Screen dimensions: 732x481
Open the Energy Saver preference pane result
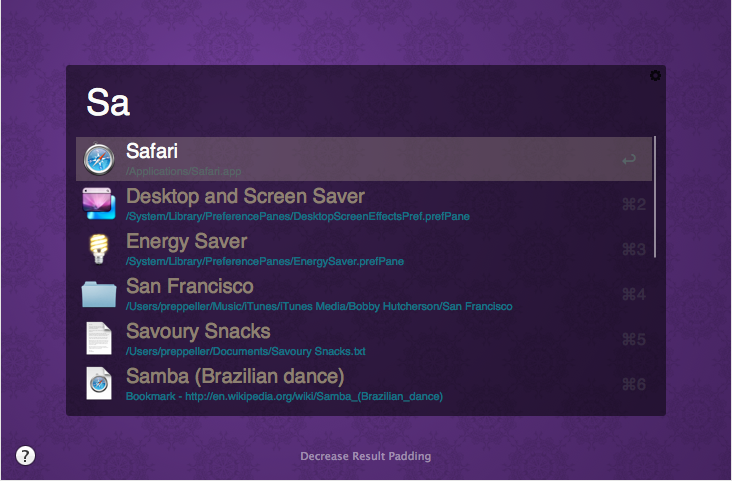186,242
